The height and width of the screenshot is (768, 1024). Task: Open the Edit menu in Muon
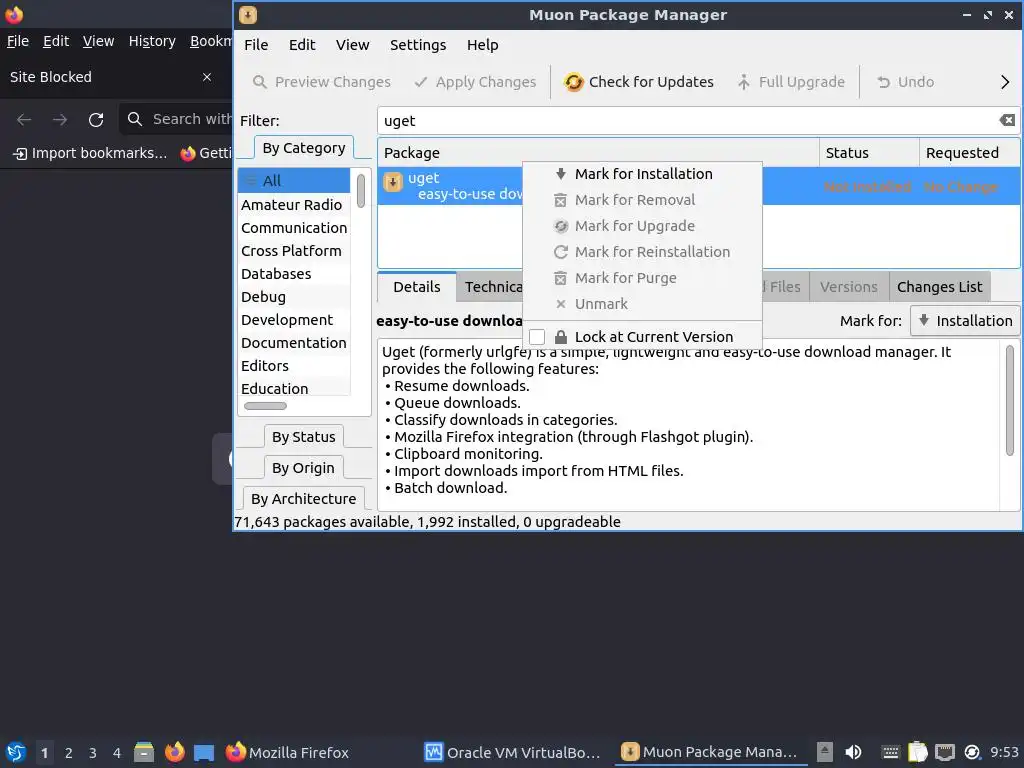[x=302, y=45]
